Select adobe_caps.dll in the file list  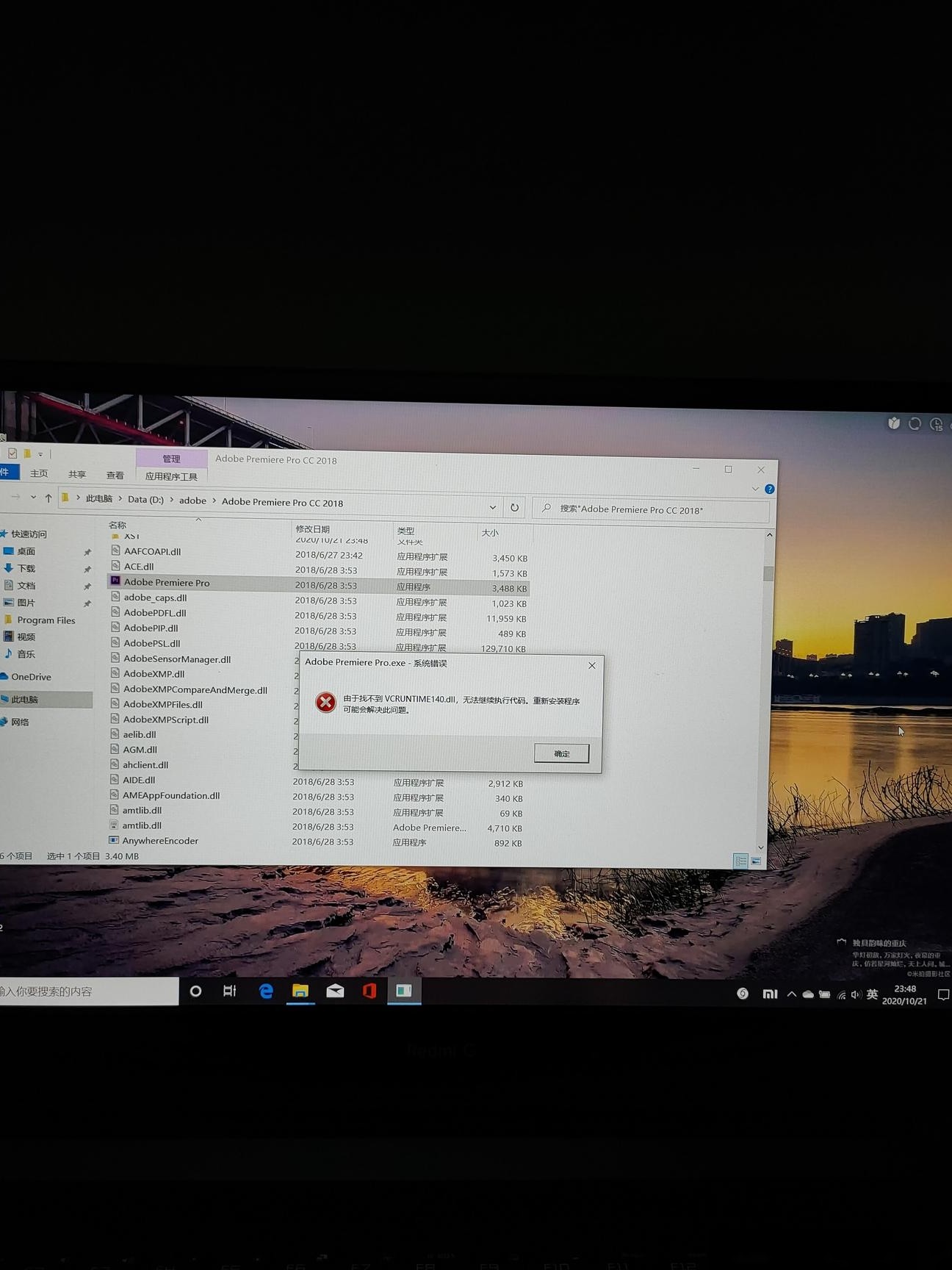pyautogui.click(x=155, y=598)
